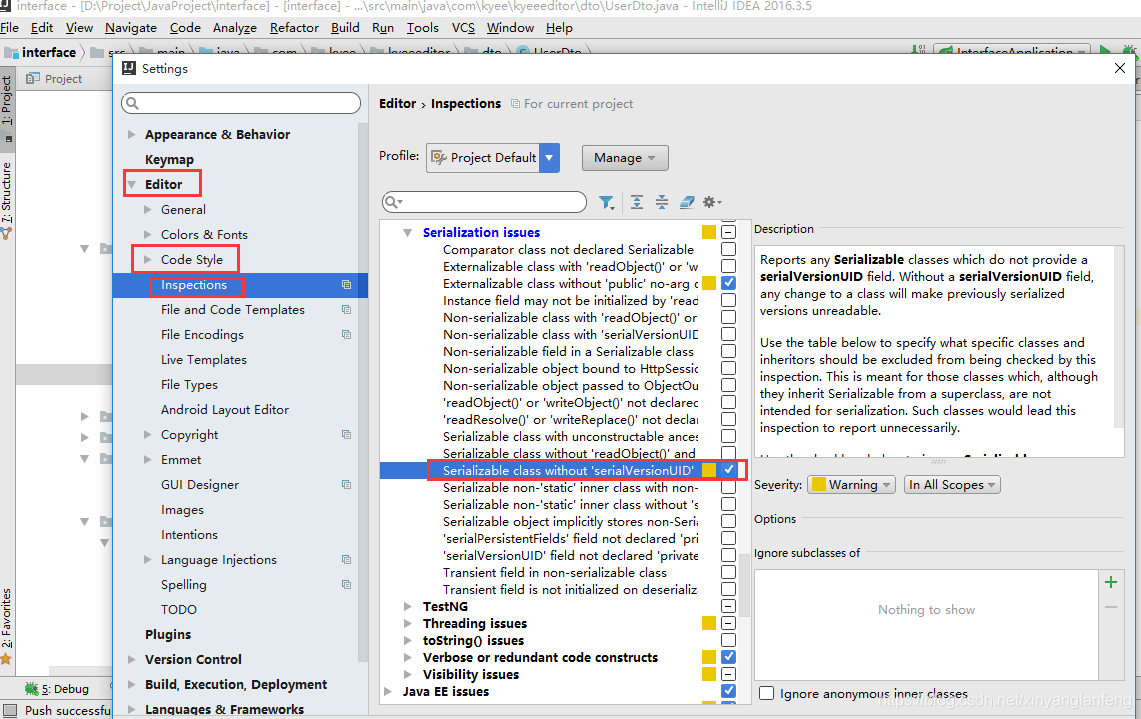Click the Settings dialog IntelliJ logo icon

pyautogui.click(x=129, y=68)
